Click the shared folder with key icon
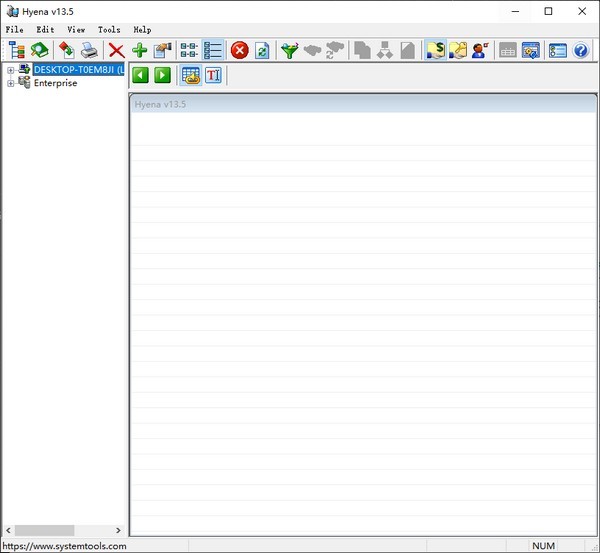600x553 pixels. pyautogui.click(x=458, y=50)
